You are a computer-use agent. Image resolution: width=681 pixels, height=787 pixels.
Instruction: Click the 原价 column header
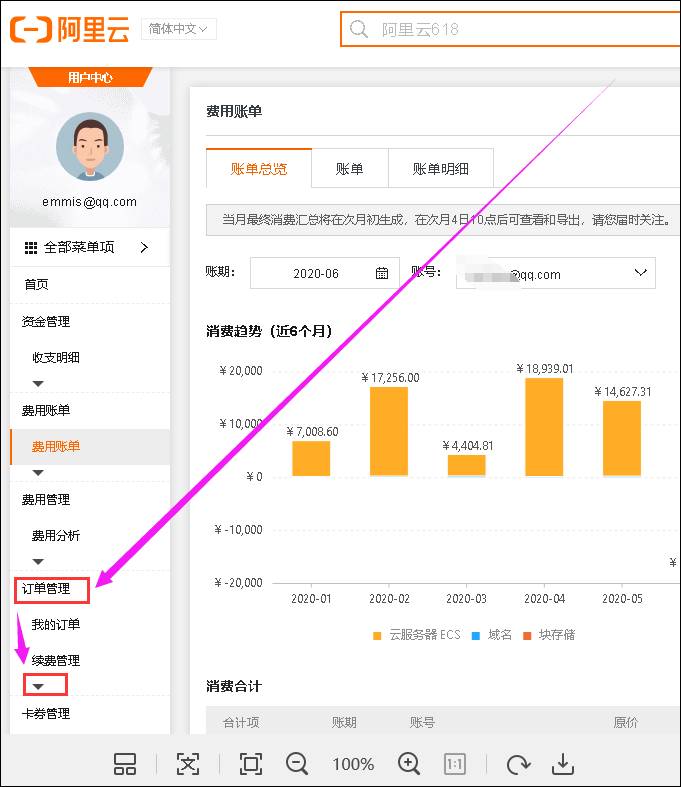(625, 722)
